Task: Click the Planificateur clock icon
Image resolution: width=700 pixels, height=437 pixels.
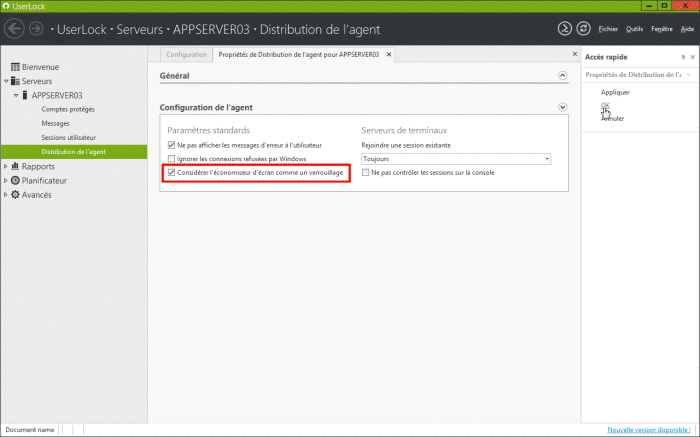Action: point(15,180)
